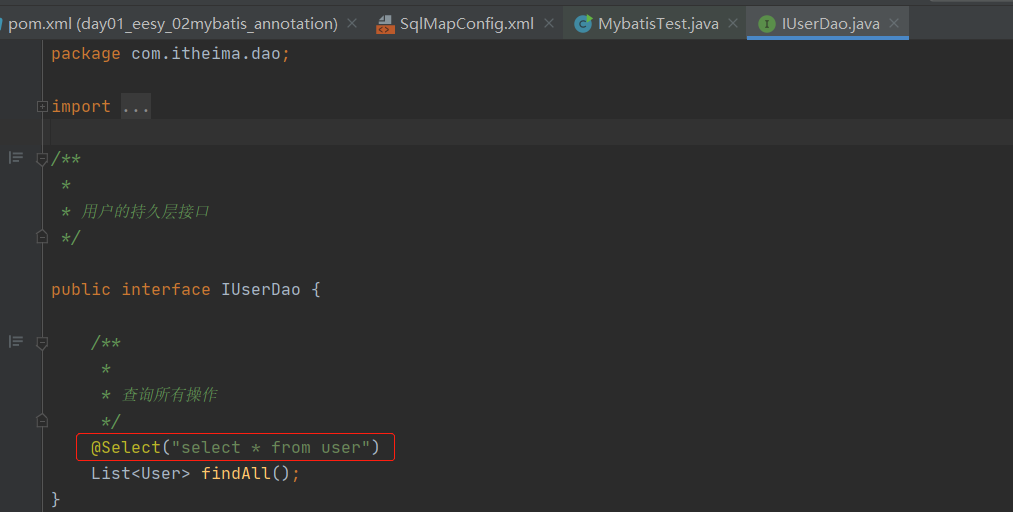
Task: Open the SqlMapConfig.xml tab
Action: tap(466, 24)
